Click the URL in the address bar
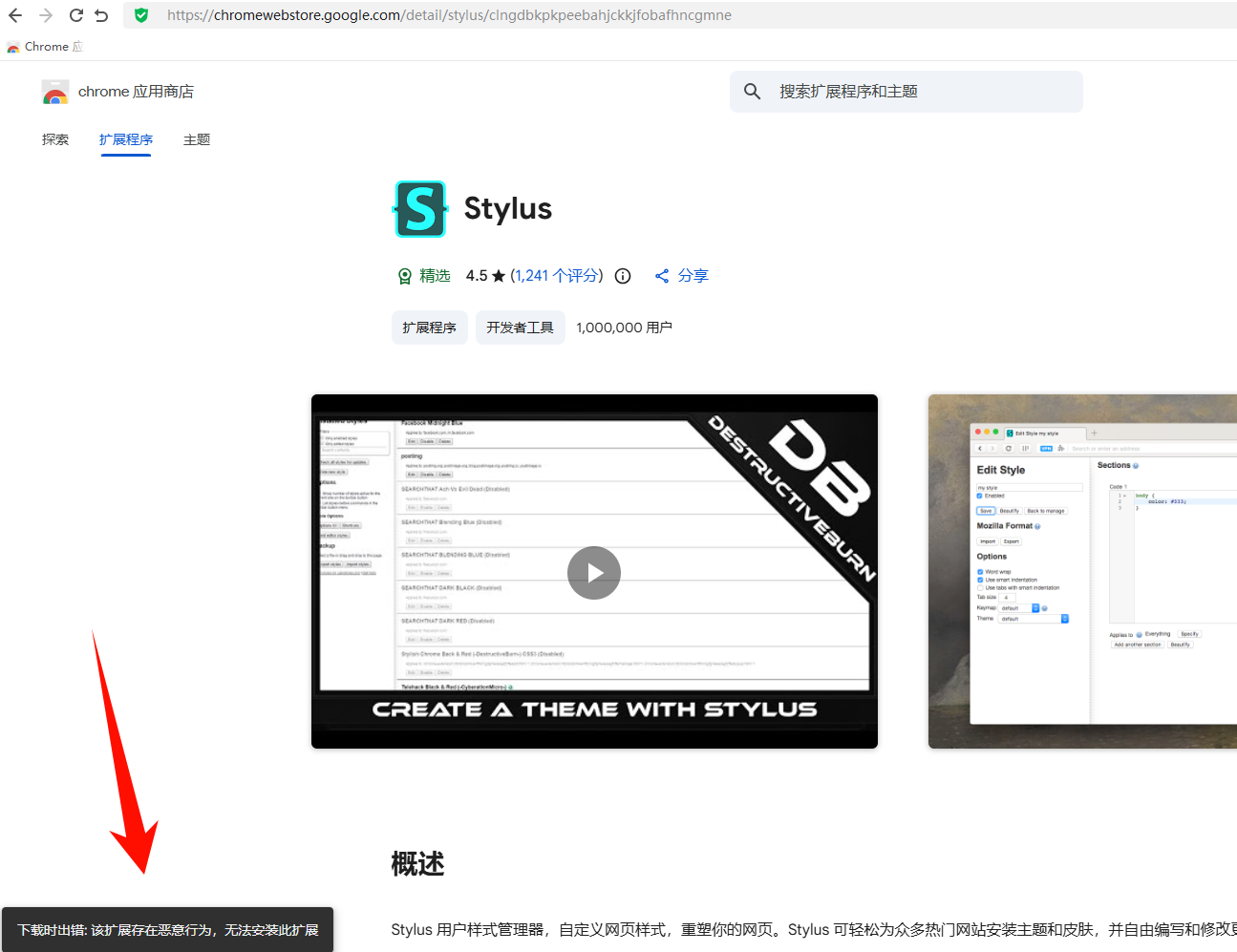This screenshot has height=952, width=1237. point(449,15)
